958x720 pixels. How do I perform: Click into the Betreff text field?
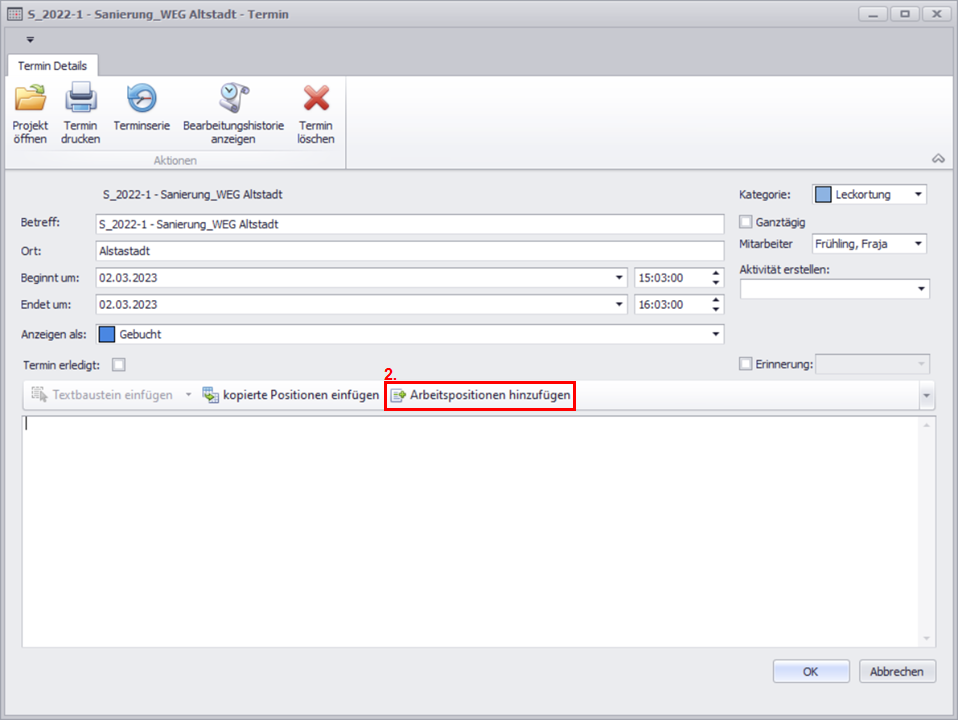410,224
